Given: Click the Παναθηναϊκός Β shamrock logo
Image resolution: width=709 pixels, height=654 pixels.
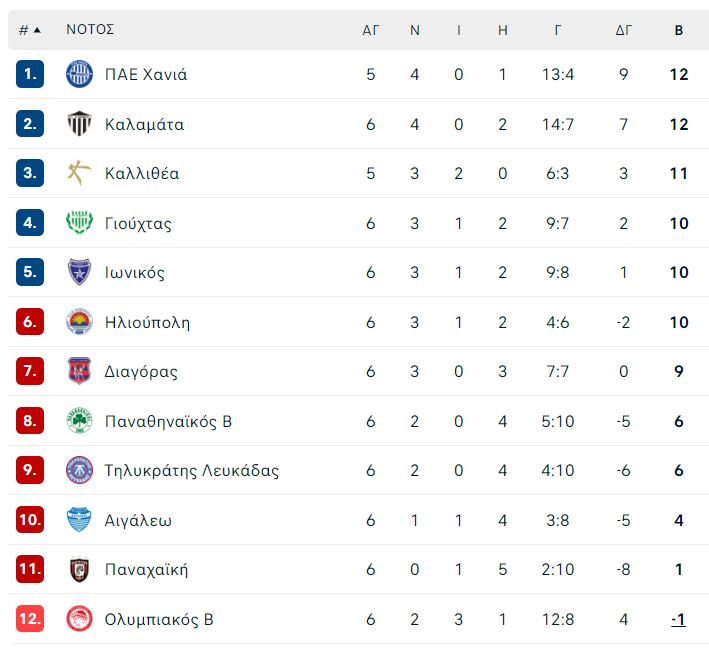Looking at the screenshot, I should (79, 421).
